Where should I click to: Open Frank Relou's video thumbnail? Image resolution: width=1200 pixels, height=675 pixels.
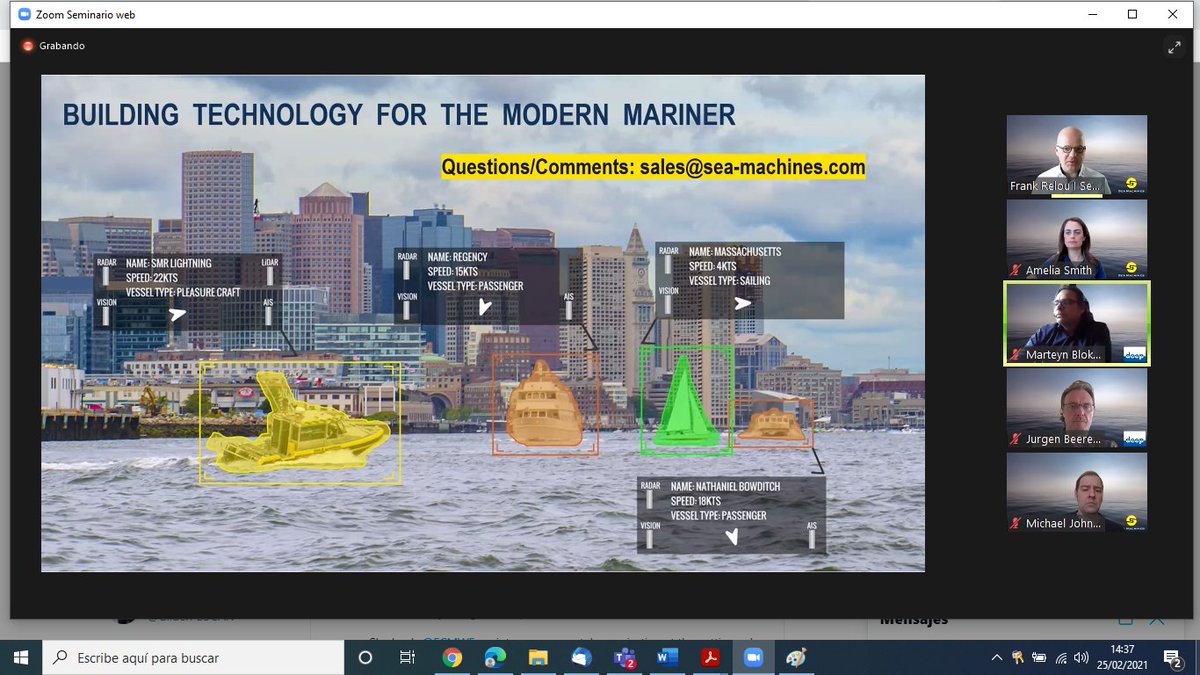[x=1076, y=154]
